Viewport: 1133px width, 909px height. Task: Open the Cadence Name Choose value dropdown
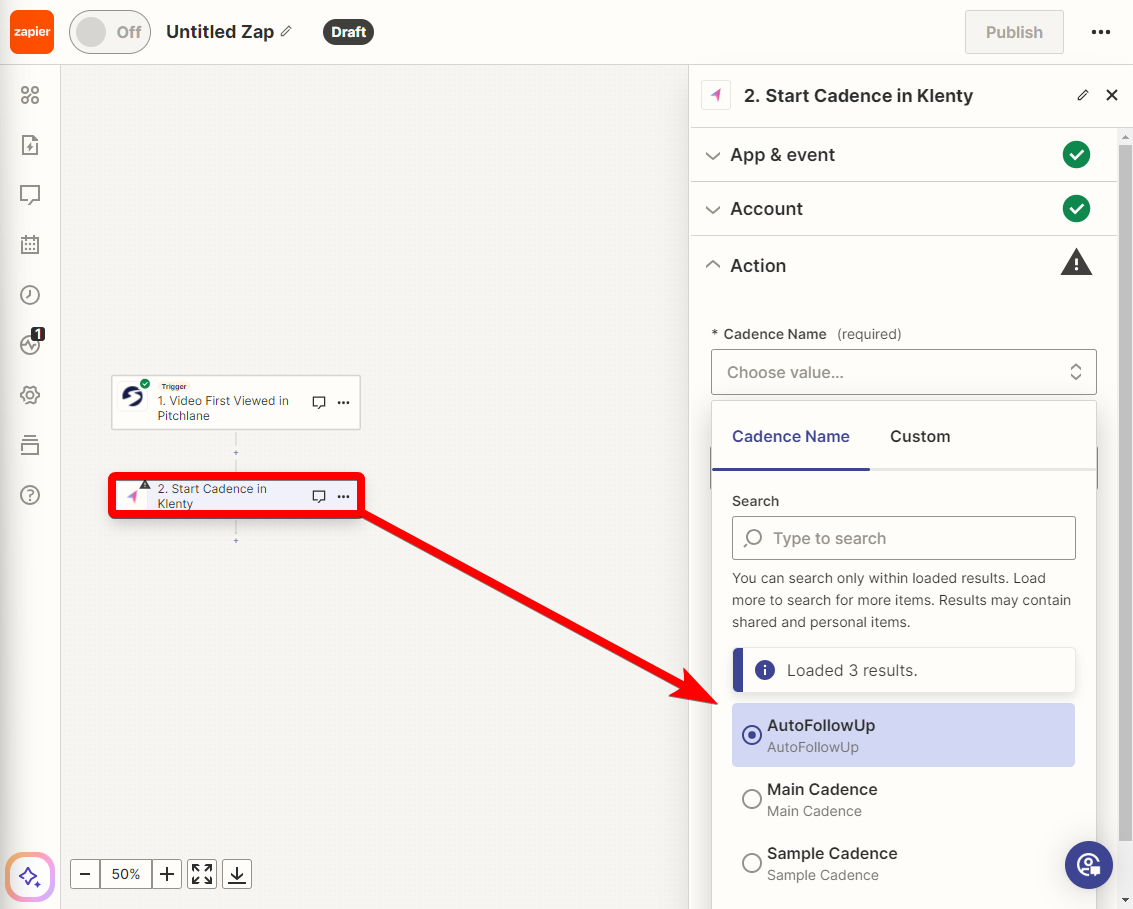903,372
